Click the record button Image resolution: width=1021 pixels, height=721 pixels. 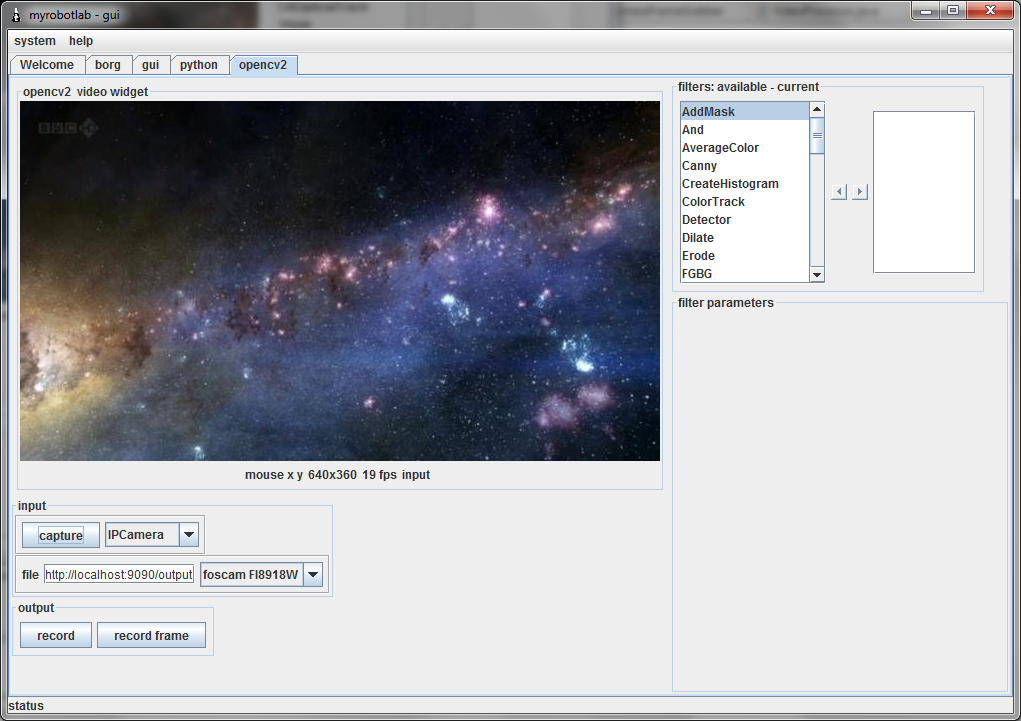(x=56, y=636)
